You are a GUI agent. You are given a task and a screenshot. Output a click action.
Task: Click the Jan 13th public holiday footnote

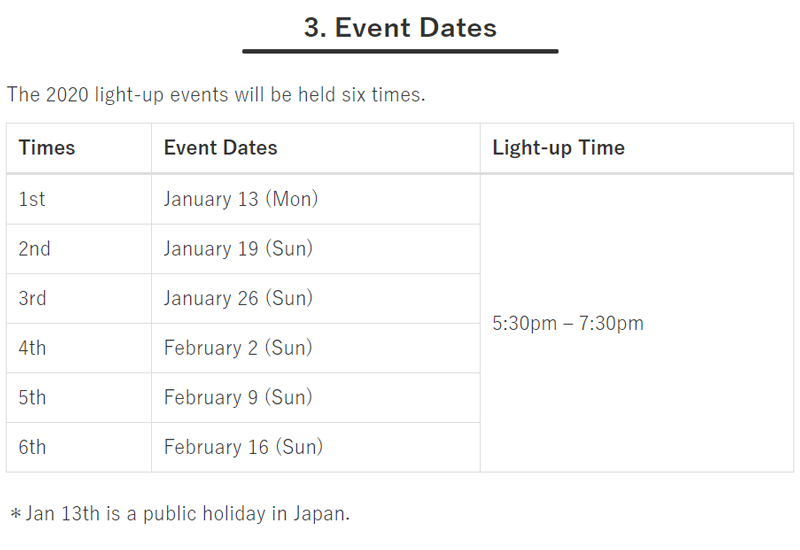180,514
